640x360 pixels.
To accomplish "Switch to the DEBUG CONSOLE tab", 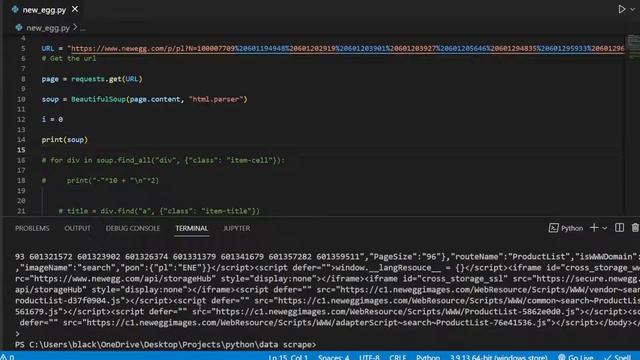I will pos(133,228).
